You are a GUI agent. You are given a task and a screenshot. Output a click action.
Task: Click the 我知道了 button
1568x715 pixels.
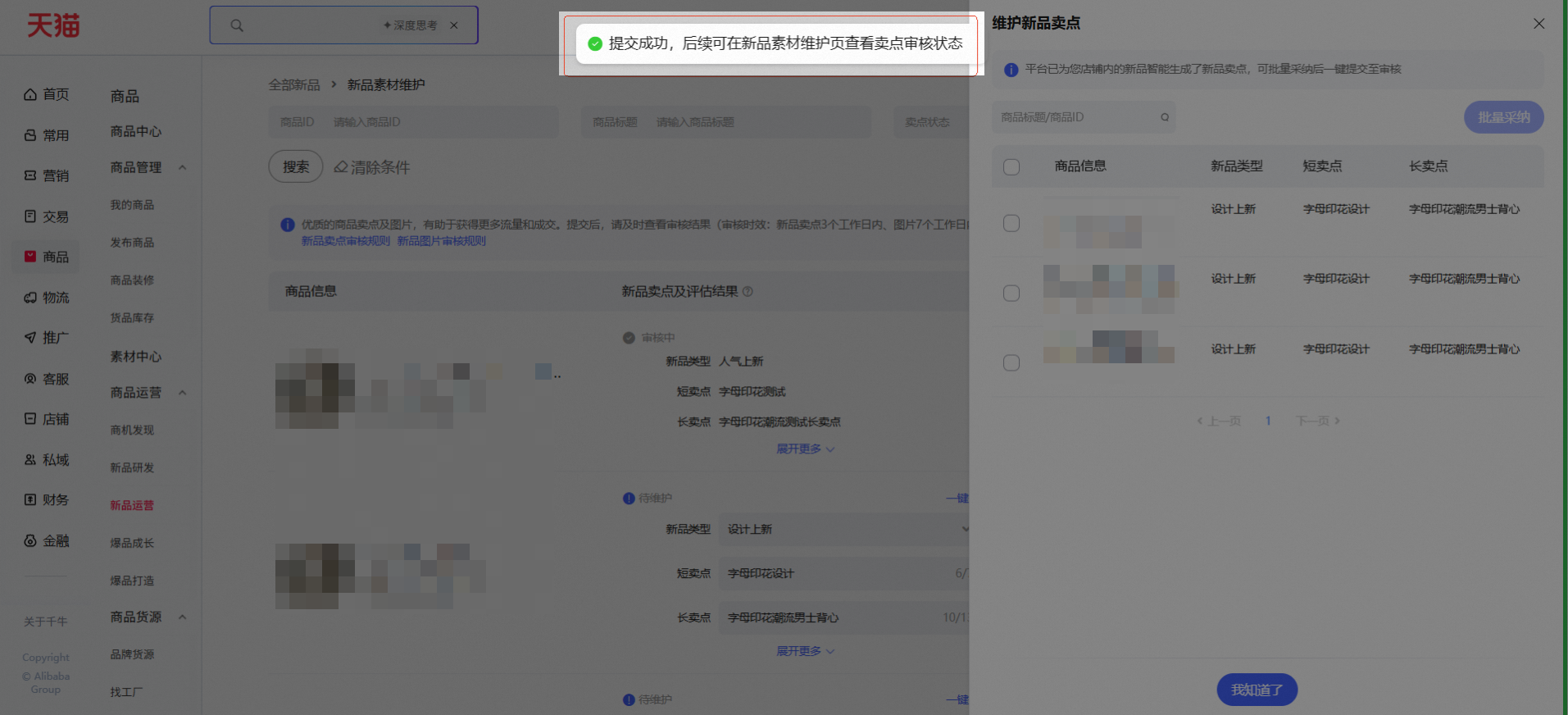click(1257, 690)
